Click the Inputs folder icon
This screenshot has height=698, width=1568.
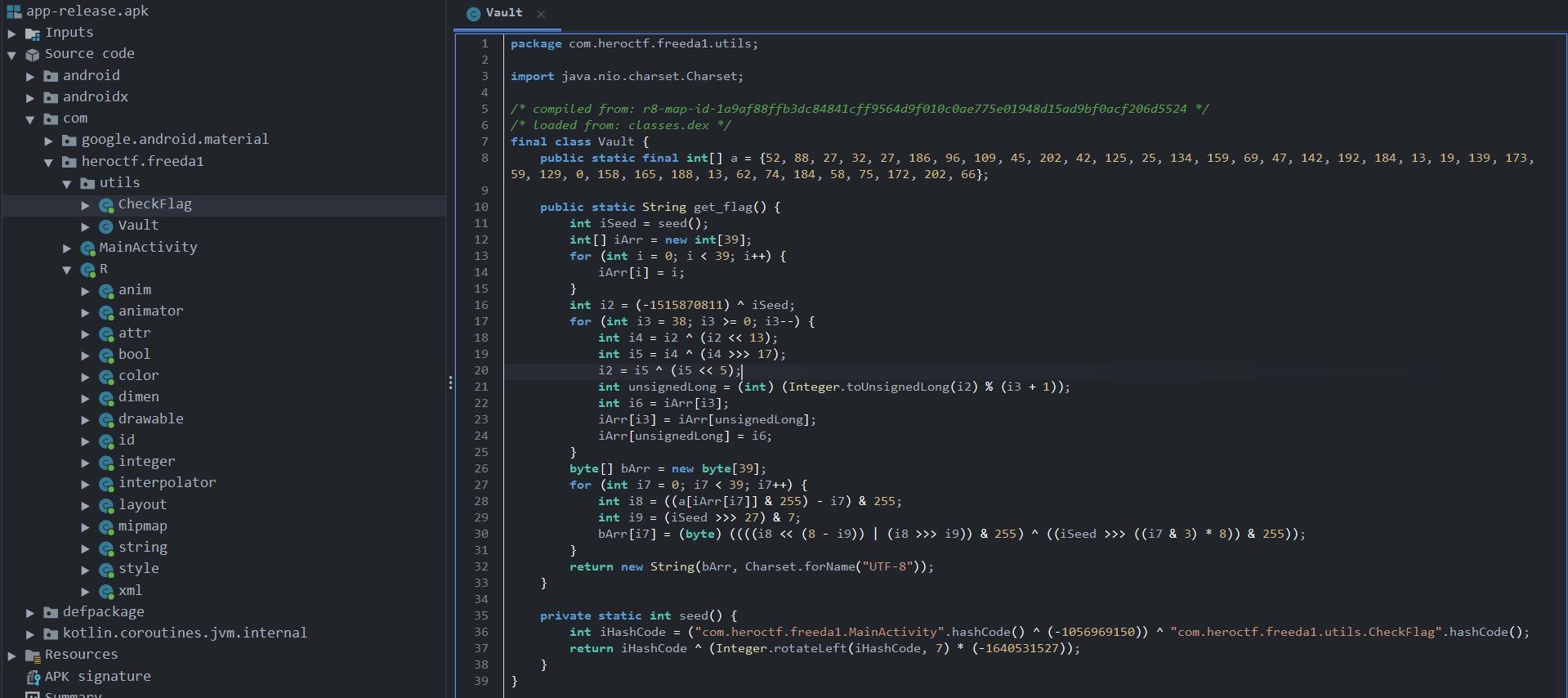point(33,34)
